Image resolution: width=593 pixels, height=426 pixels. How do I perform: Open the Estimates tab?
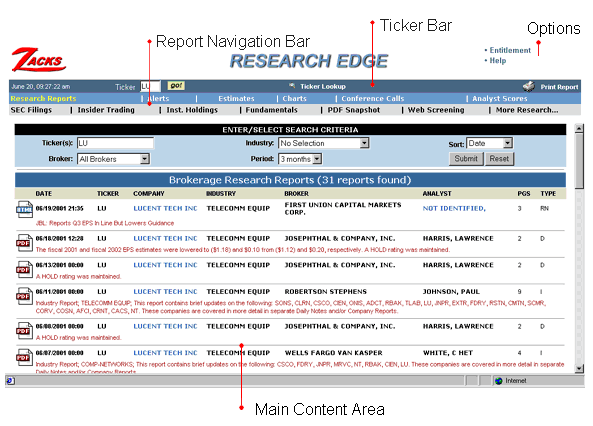(x=236, y=98)
